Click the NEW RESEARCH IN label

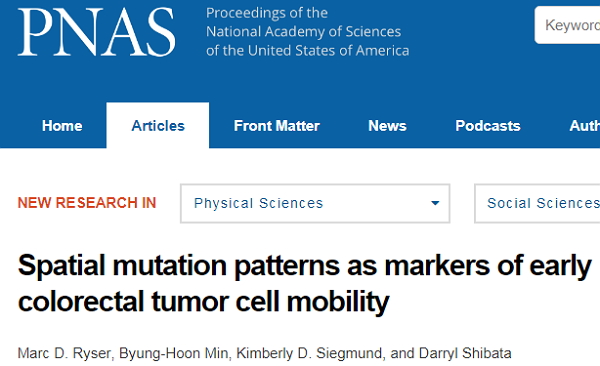tap(87, 203)
